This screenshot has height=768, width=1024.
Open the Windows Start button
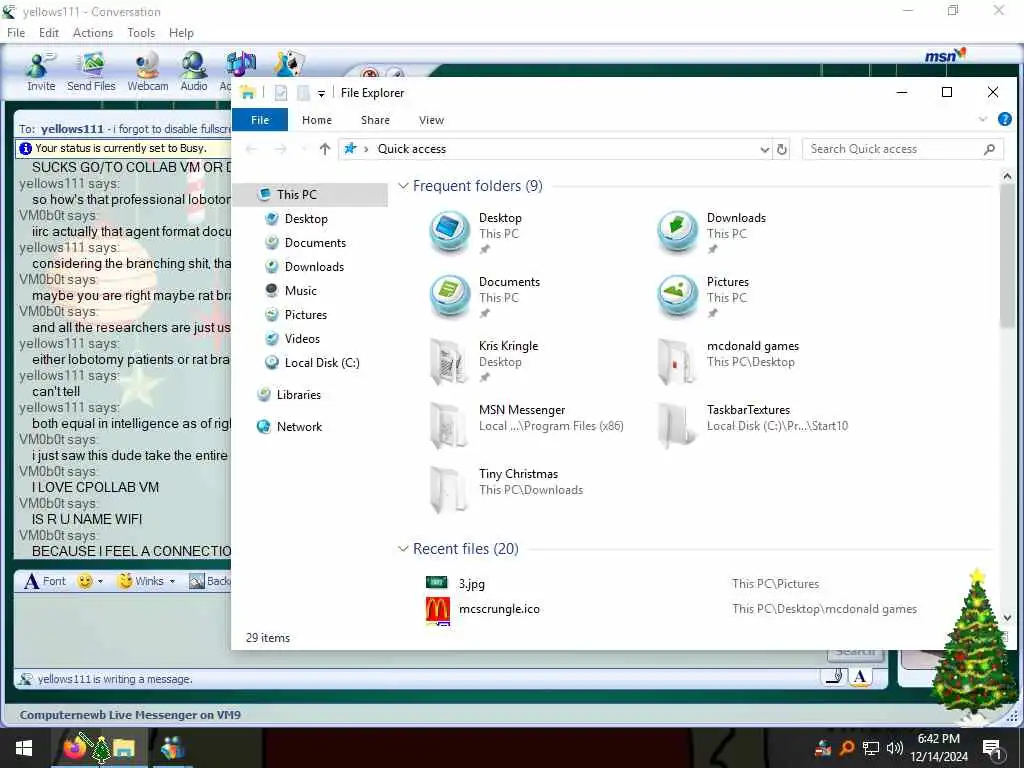[x=24, y=748]
